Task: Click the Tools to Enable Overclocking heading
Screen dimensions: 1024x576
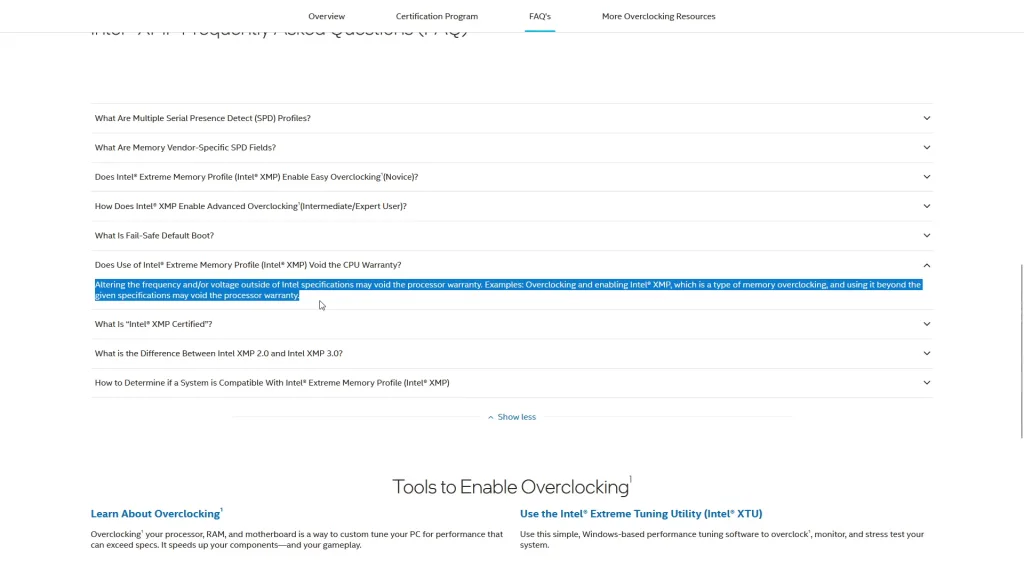Action: coord(512,487)
